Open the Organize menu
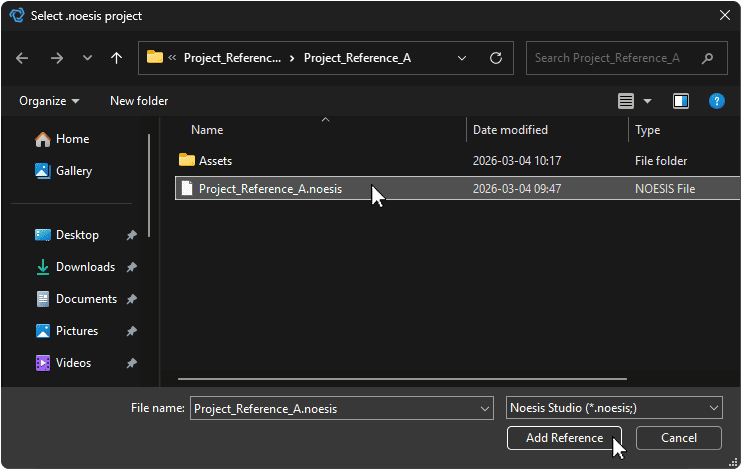742x470 pixels. (49, 101)
